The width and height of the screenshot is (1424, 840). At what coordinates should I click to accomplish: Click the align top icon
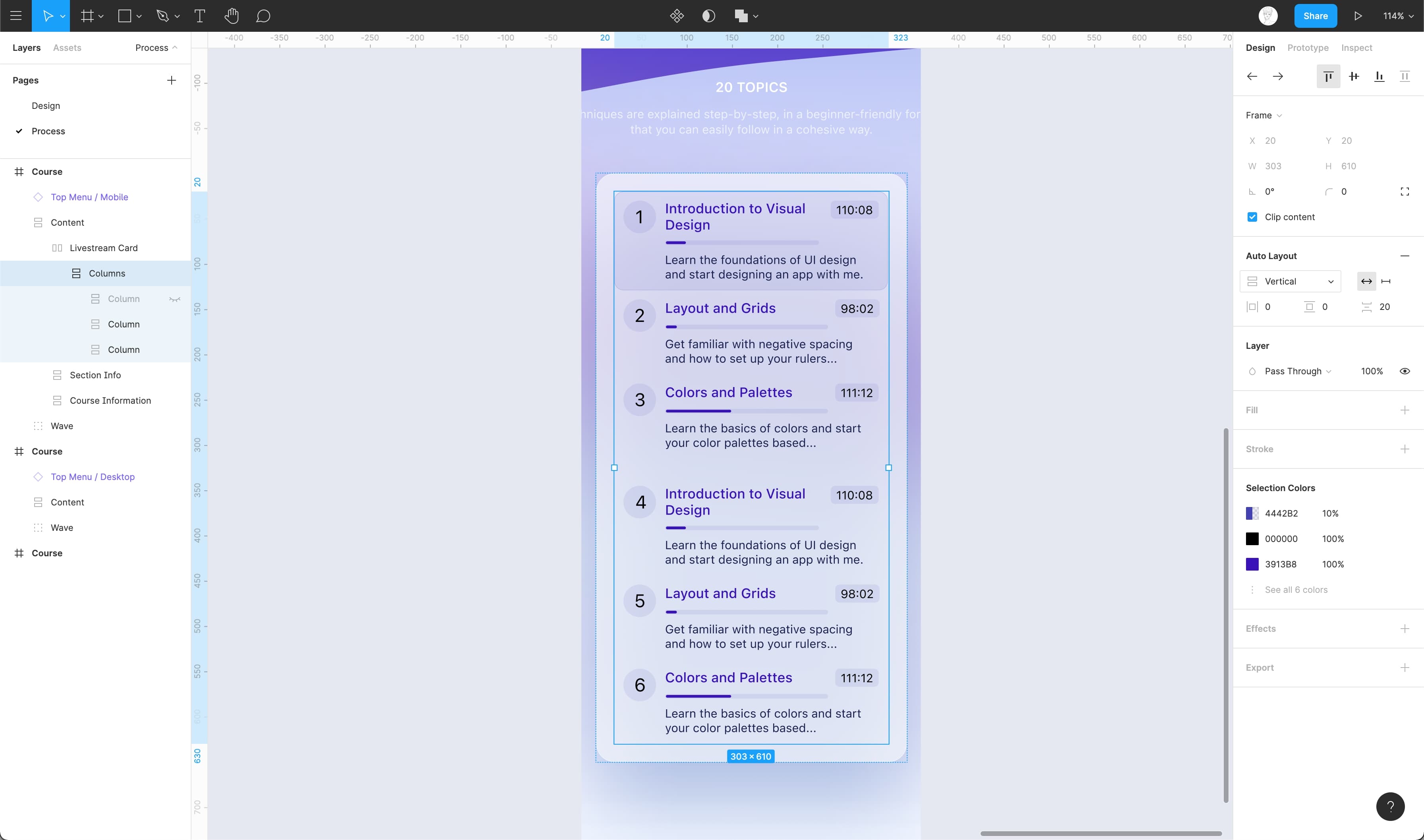tap(1328, 76)
